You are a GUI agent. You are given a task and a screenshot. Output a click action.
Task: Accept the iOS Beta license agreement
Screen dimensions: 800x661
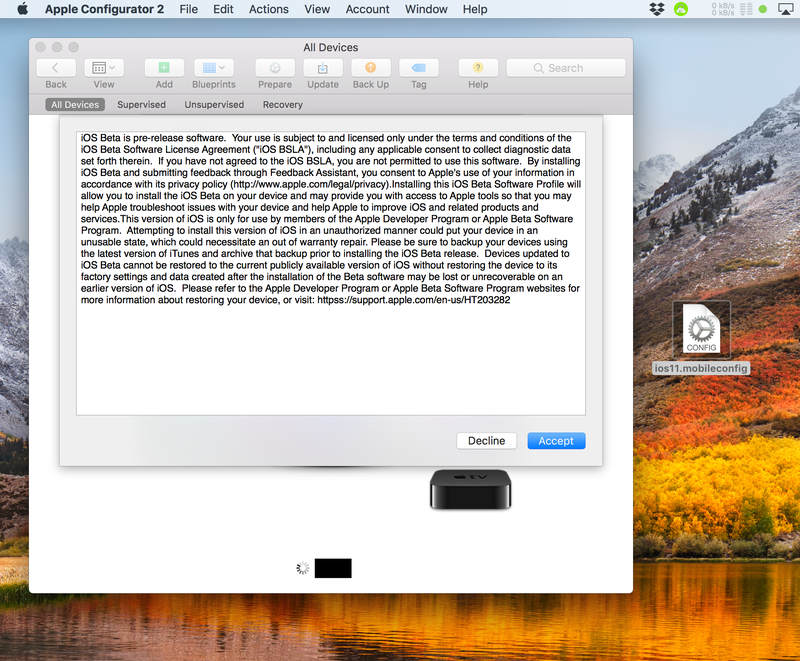[x=556, y=441]
